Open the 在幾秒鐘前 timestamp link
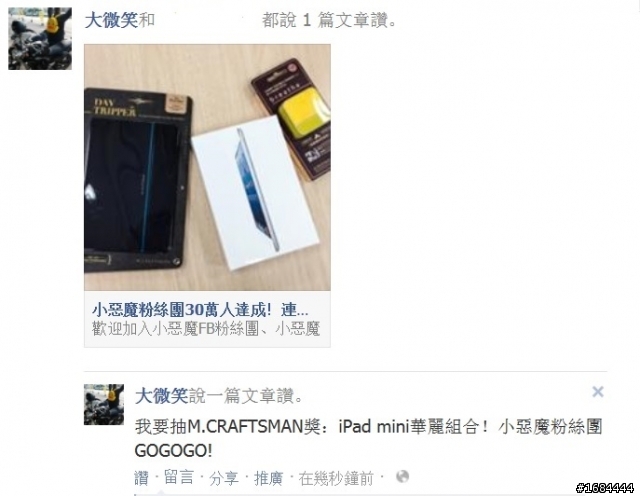Viewport: 640px width, 496px height. [336, 478]
